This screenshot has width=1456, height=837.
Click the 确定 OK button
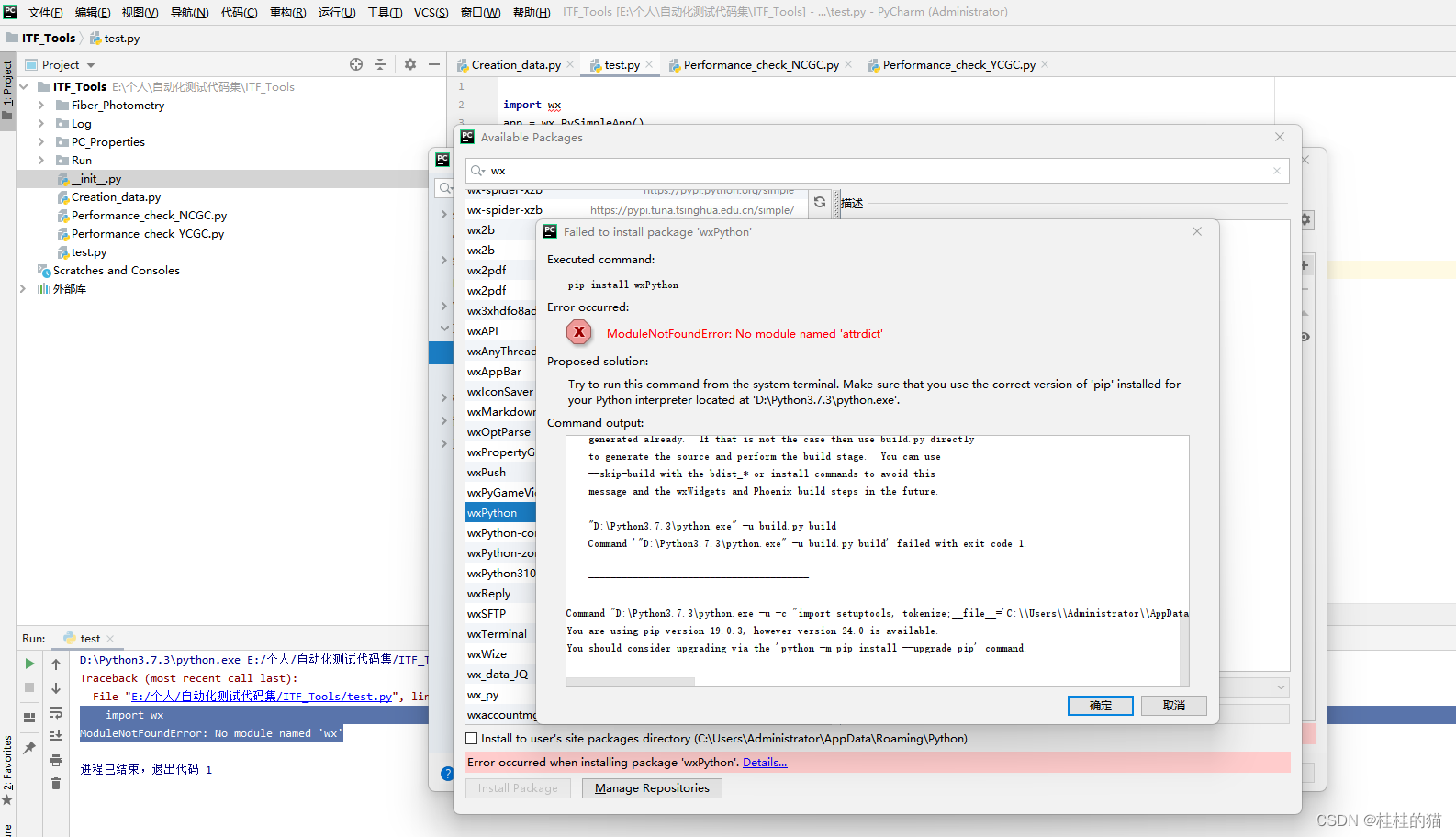click(1100, 706)
